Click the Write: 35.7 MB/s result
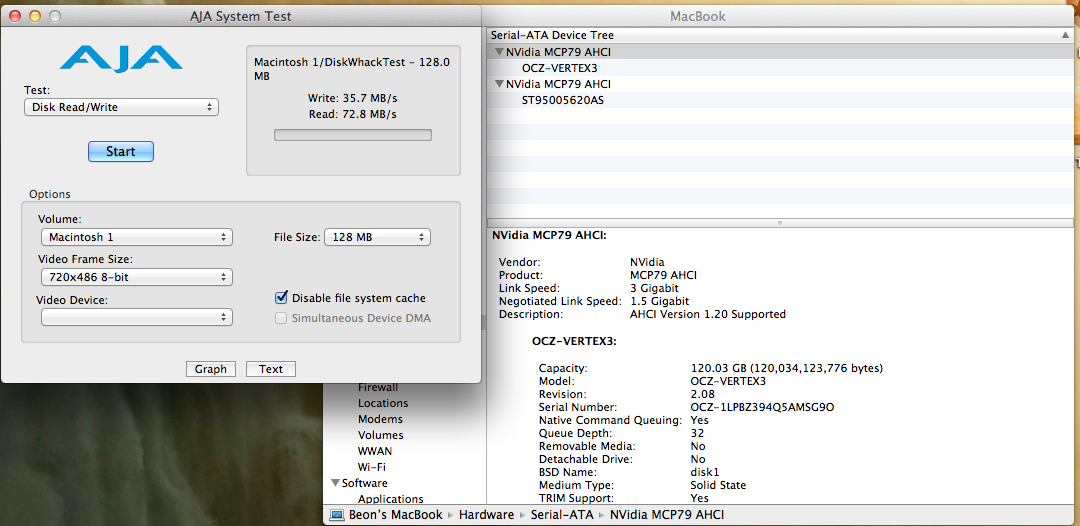This screenshot has width=1080, height=526. [x=353, y=98]
